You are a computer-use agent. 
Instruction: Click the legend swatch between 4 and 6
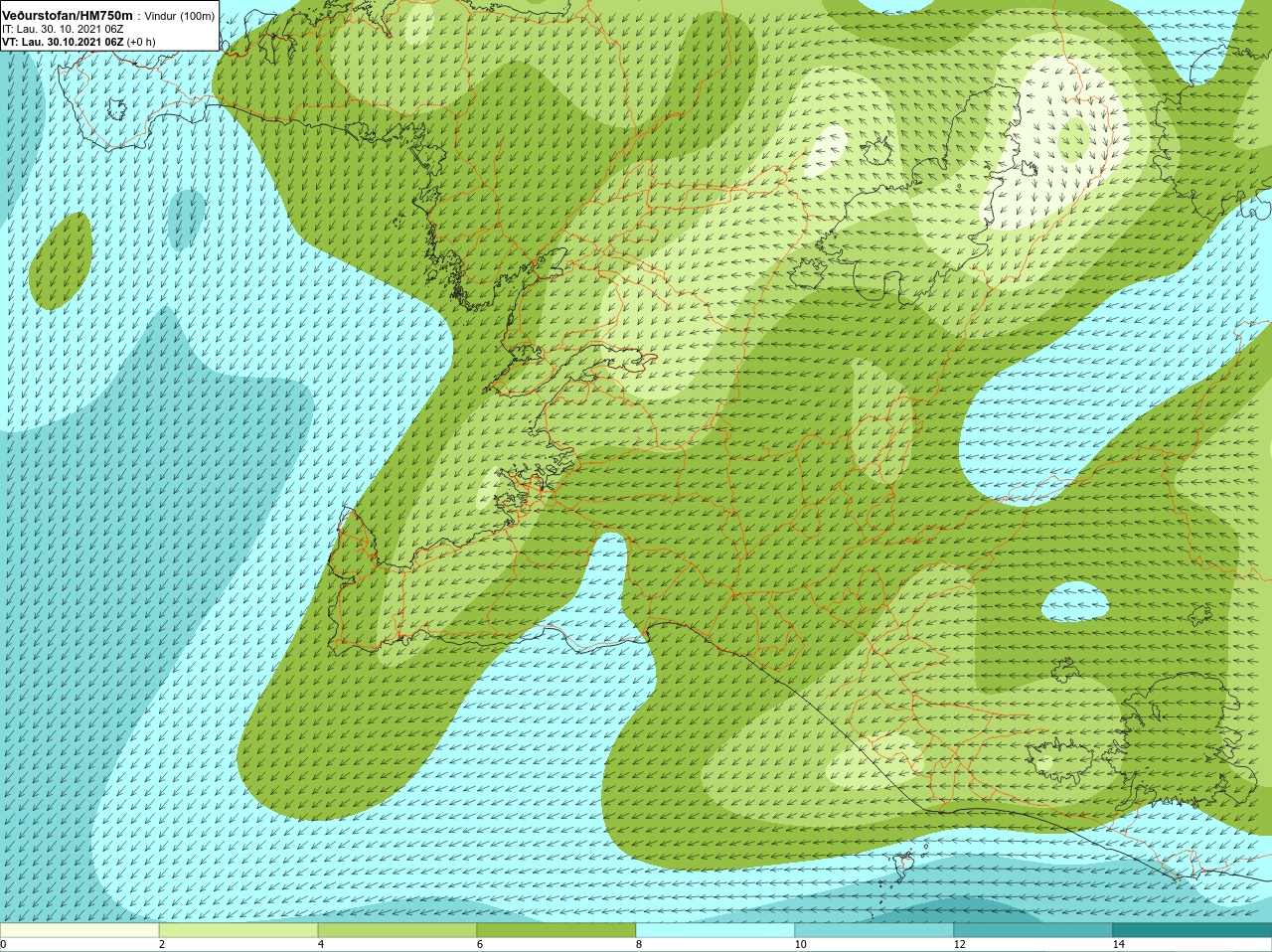[397, 930]
